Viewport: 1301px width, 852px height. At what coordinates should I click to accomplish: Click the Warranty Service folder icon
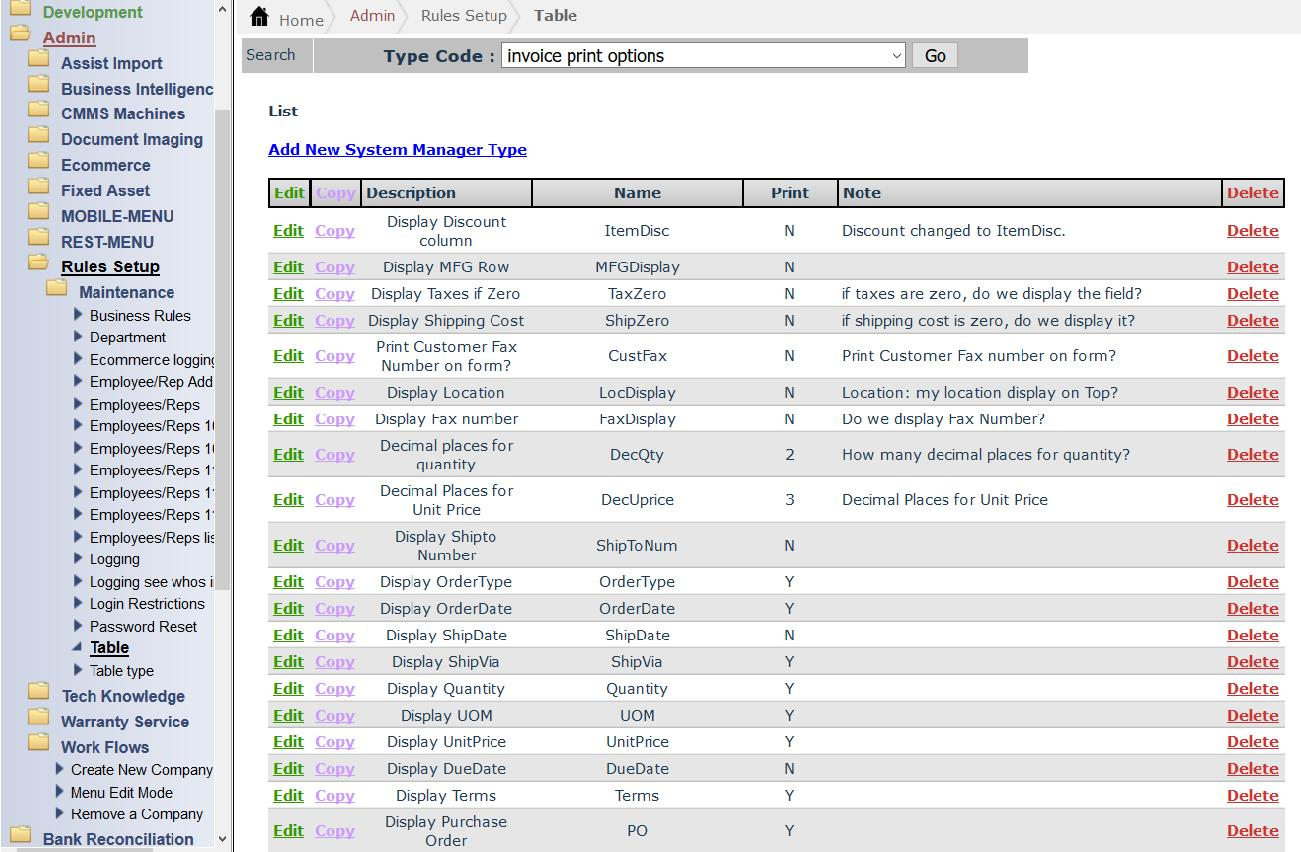pyautogui.click(x=39, y=717)
